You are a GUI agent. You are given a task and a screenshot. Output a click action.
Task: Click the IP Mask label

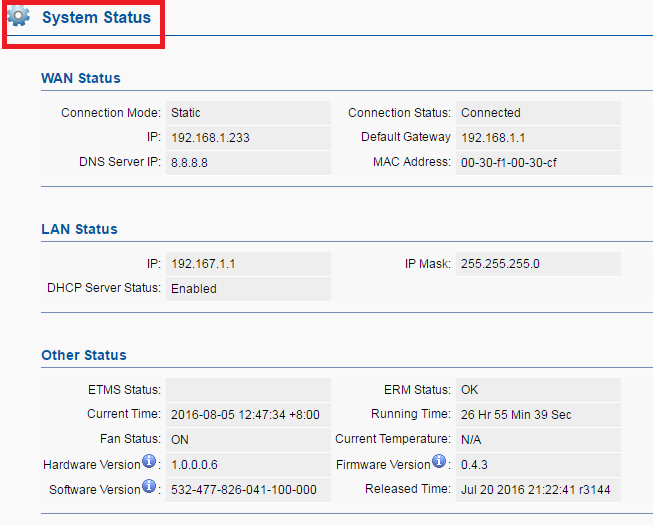[x=428, y=264]
